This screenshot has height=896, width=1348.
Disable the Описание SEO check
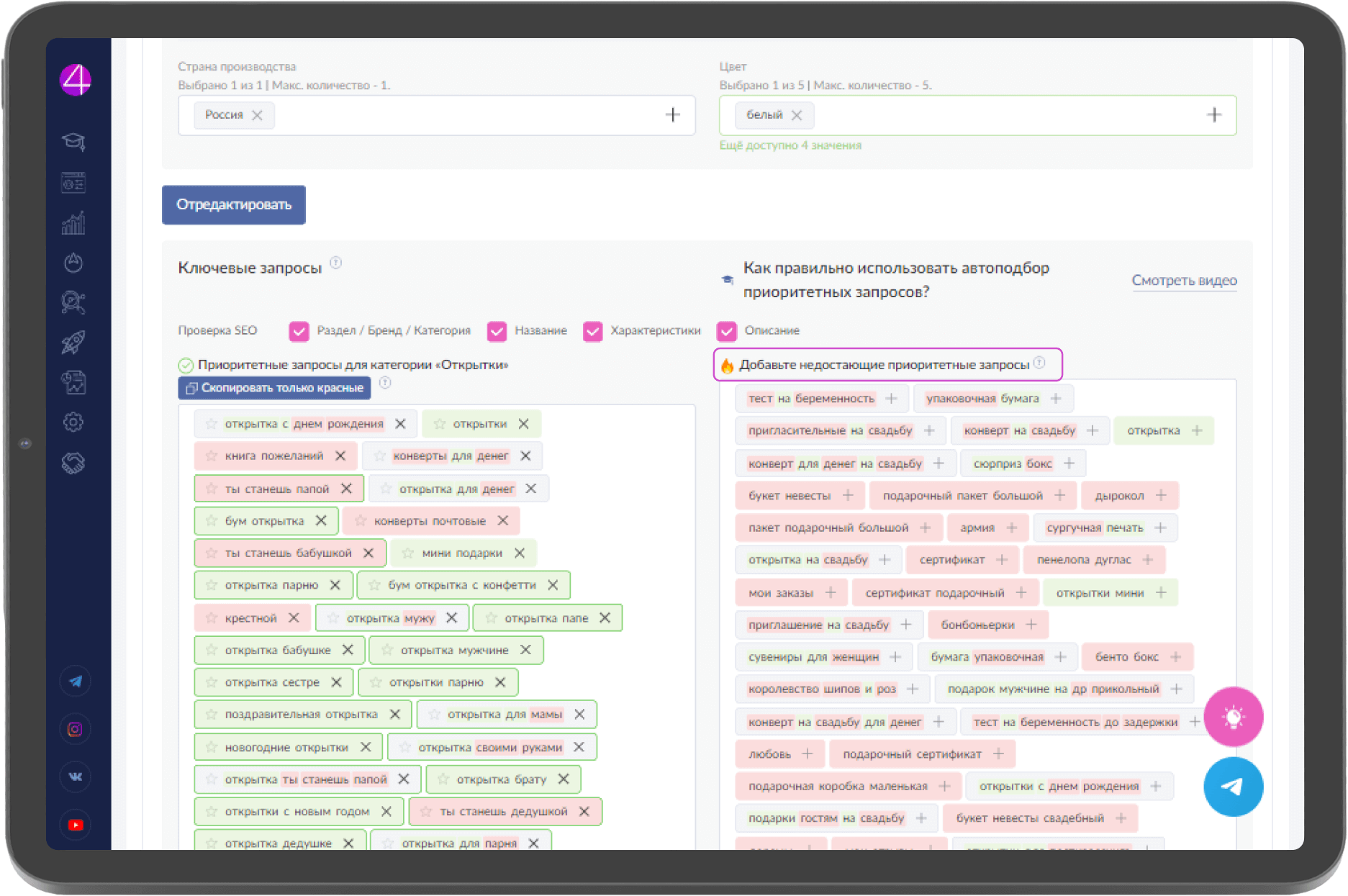click(x=727, y=331)
